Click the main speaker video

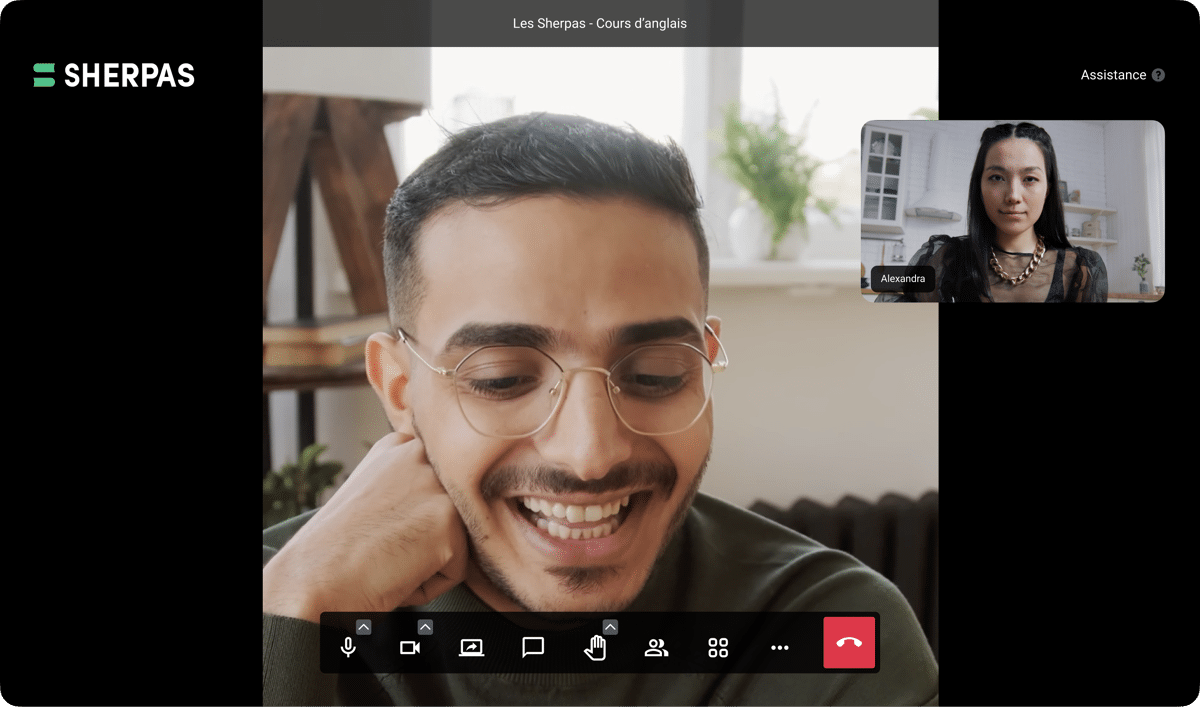[x=600, y=350]
